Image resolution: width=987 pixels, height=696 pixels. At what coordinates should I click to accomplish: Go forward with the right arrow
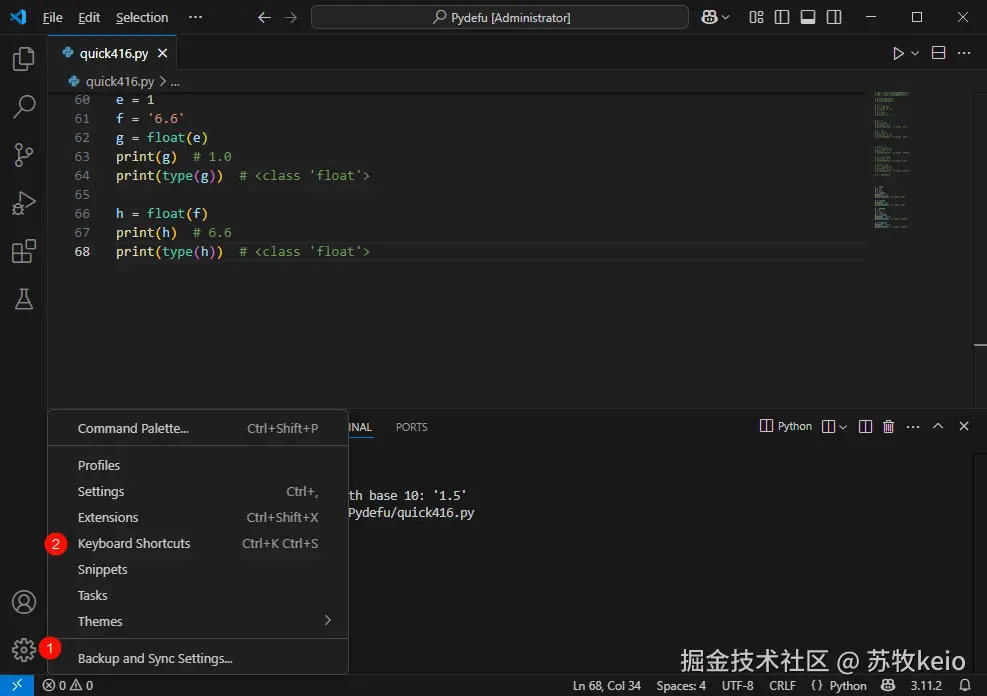[290, 18]
